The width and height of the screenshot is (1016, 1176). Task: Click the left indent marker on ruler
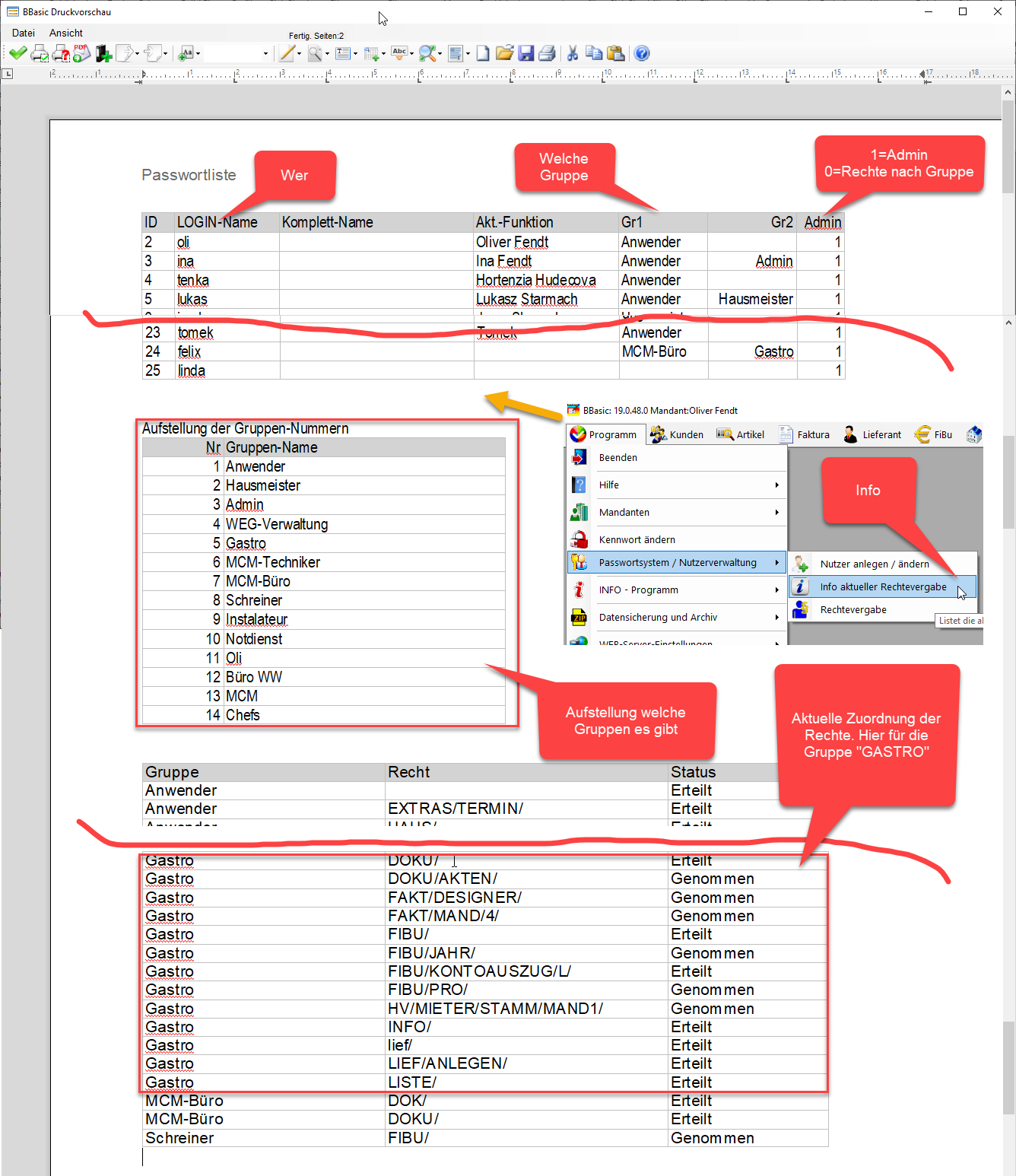(x=143, y=75)
